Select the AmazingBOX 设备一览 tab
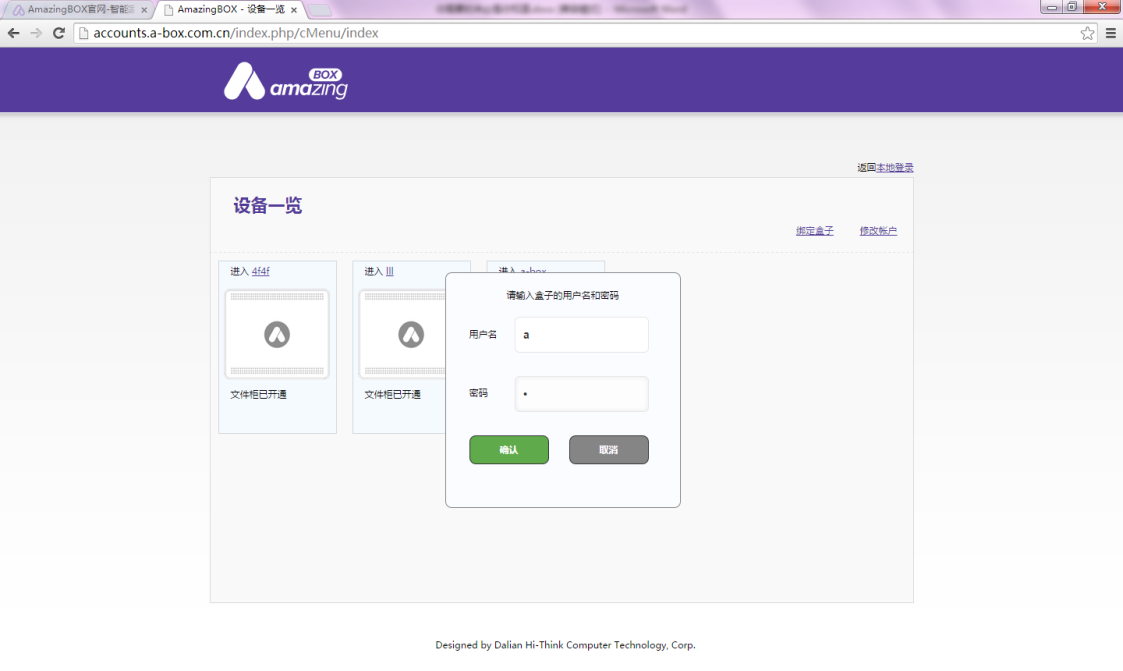The width and height of the screenshot is (1123, 671). (228, 10)
